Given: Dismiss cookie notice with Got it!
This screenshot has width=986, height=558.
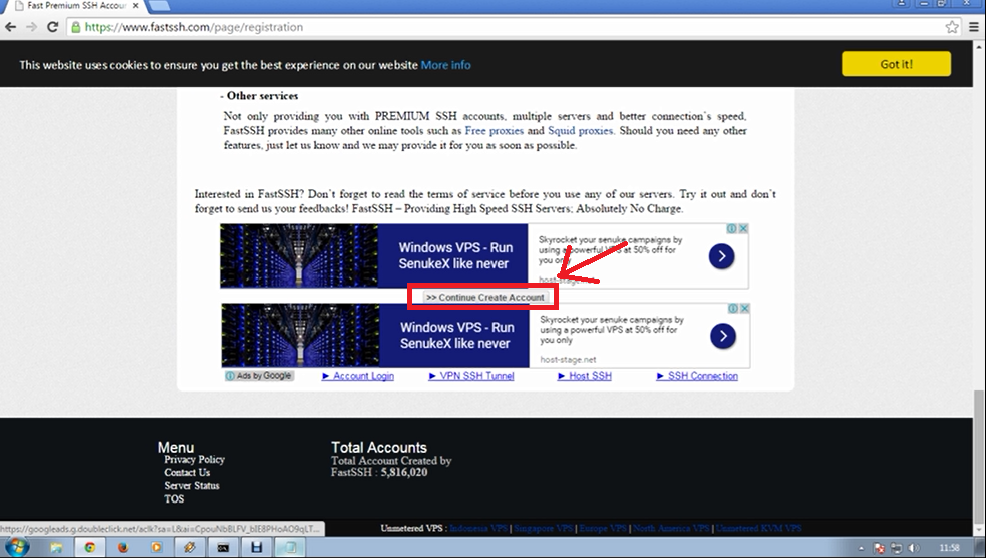Looking at the screenshot, I should tap(896, 64).
